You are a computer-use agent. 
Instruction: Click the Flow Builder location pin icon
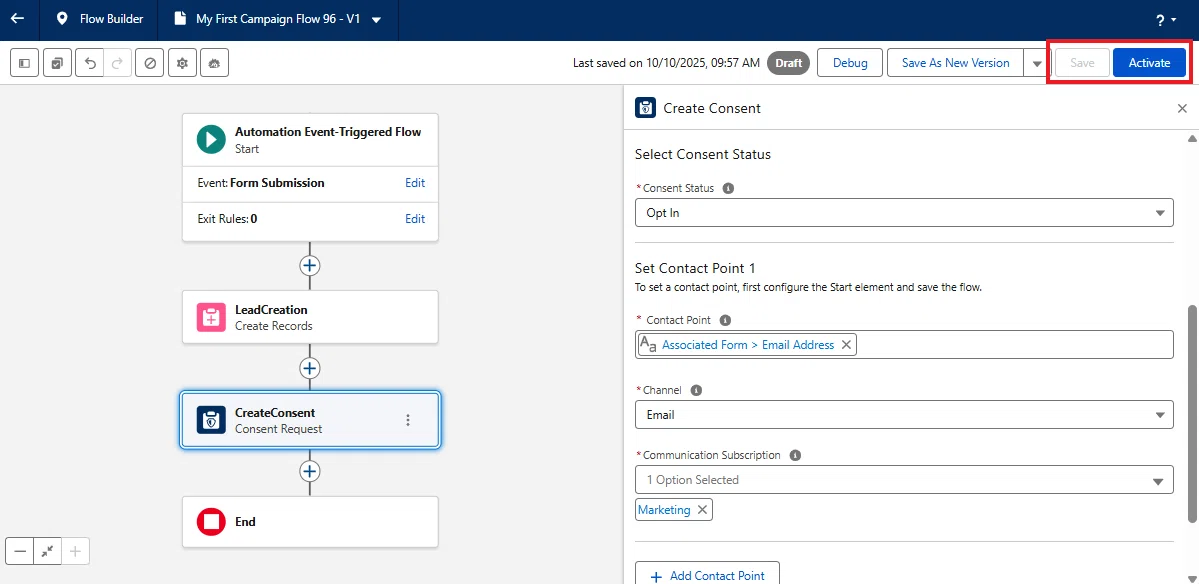point(62,19)
